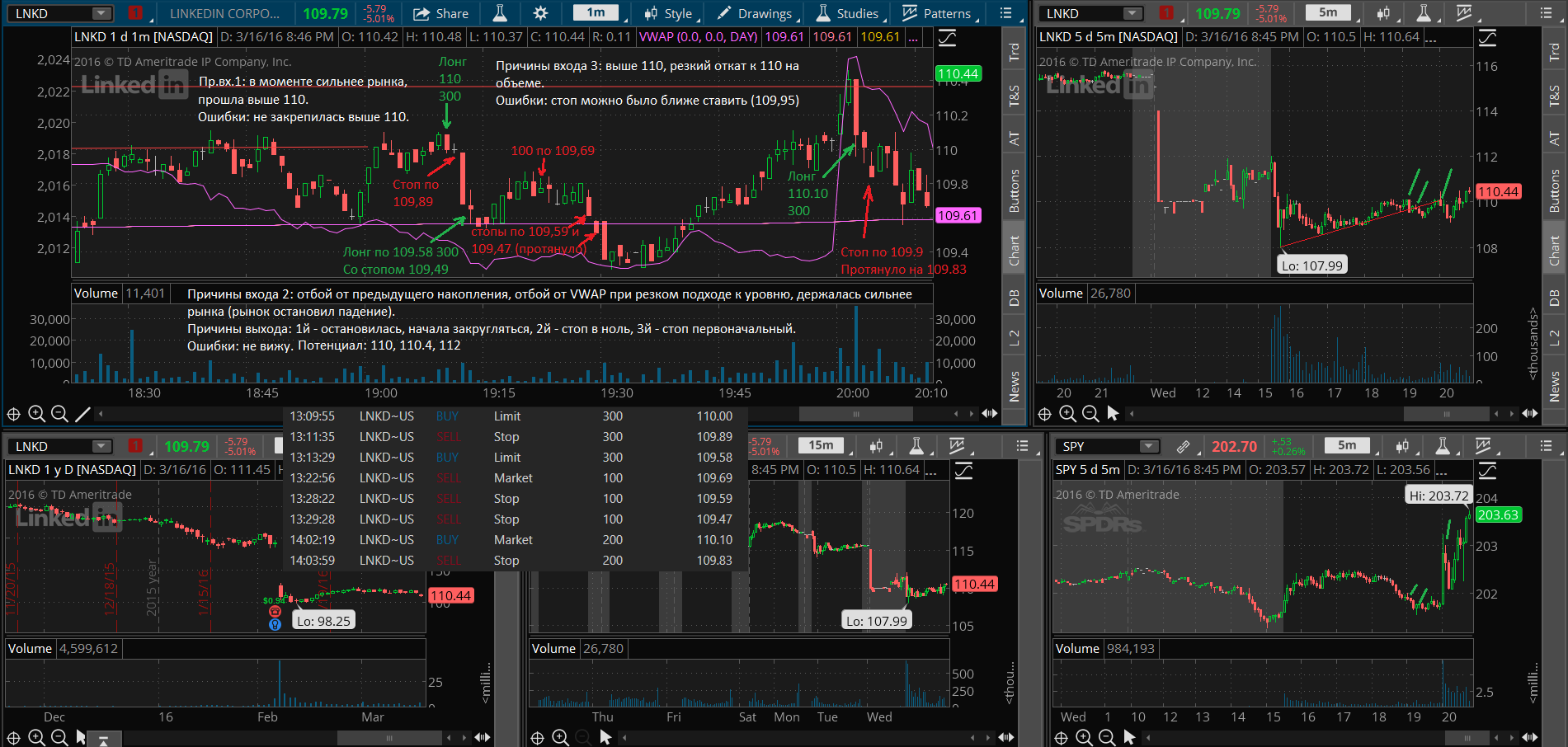Open studies flask icon in 15m chart
This screenshot has width=1568, height=747.
[x=916, y=446]
